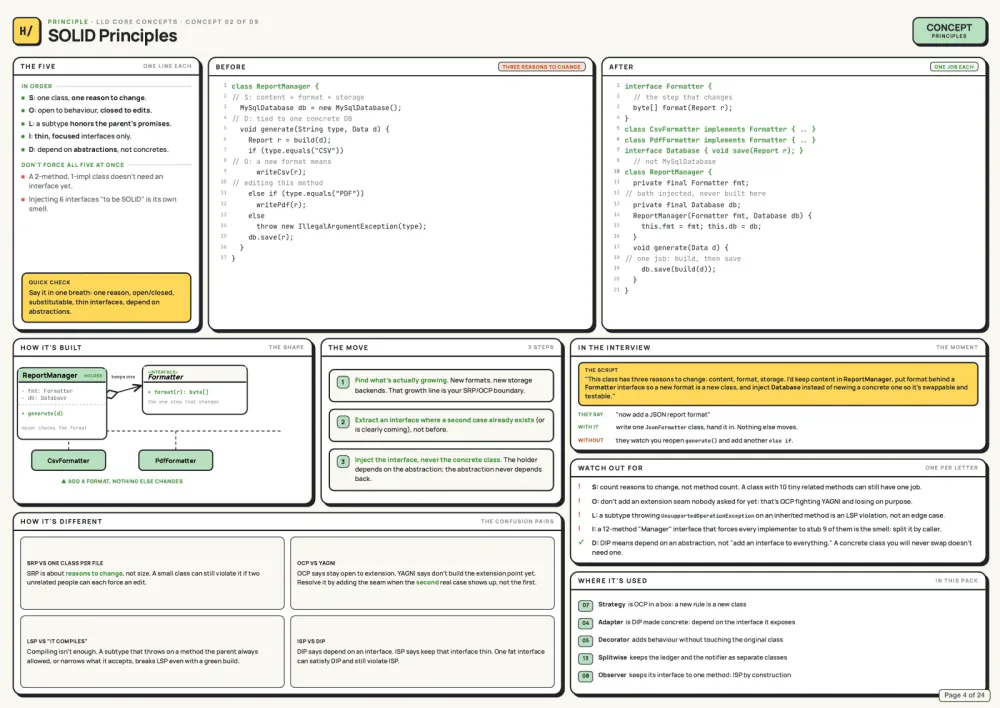The height and width of the screenshot is (708, 1000).
Task: Click the 'THE FIVE' panel heading
Action: pos(38,66)
